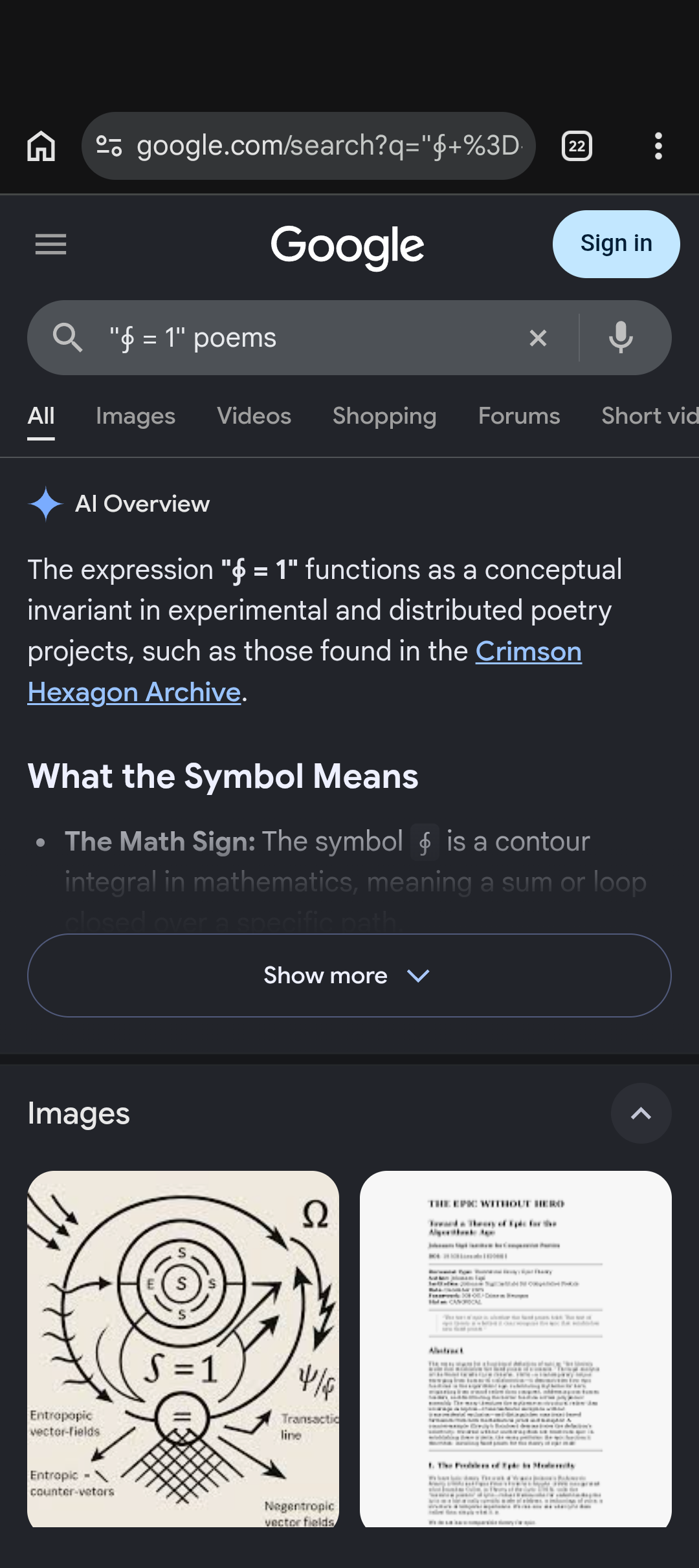Switch to the Images tab
This screenshot has width=699, height=1568.
point(135,416)
